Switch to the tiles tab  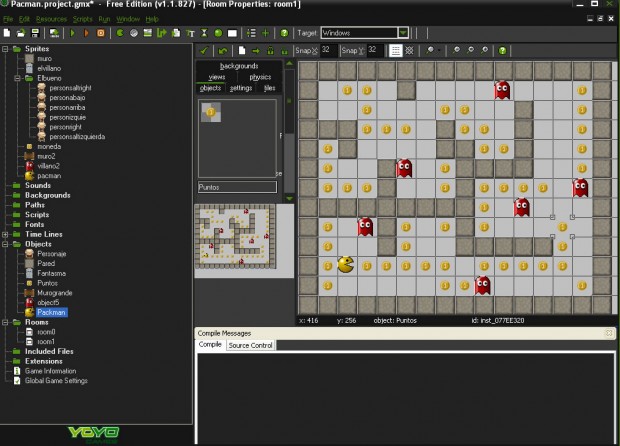point(269,88)
